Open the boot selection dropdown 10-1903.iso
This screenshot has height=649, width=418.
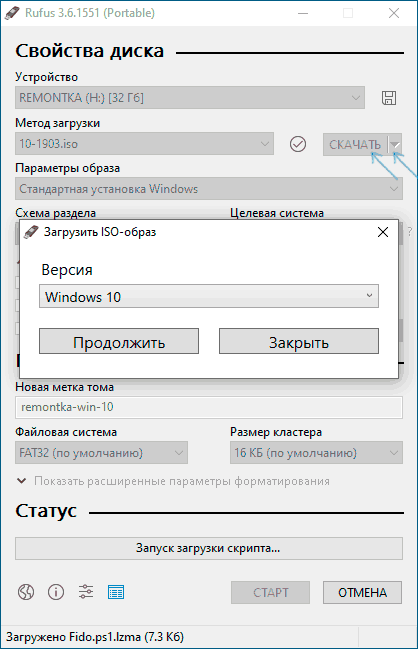[144, 144]
